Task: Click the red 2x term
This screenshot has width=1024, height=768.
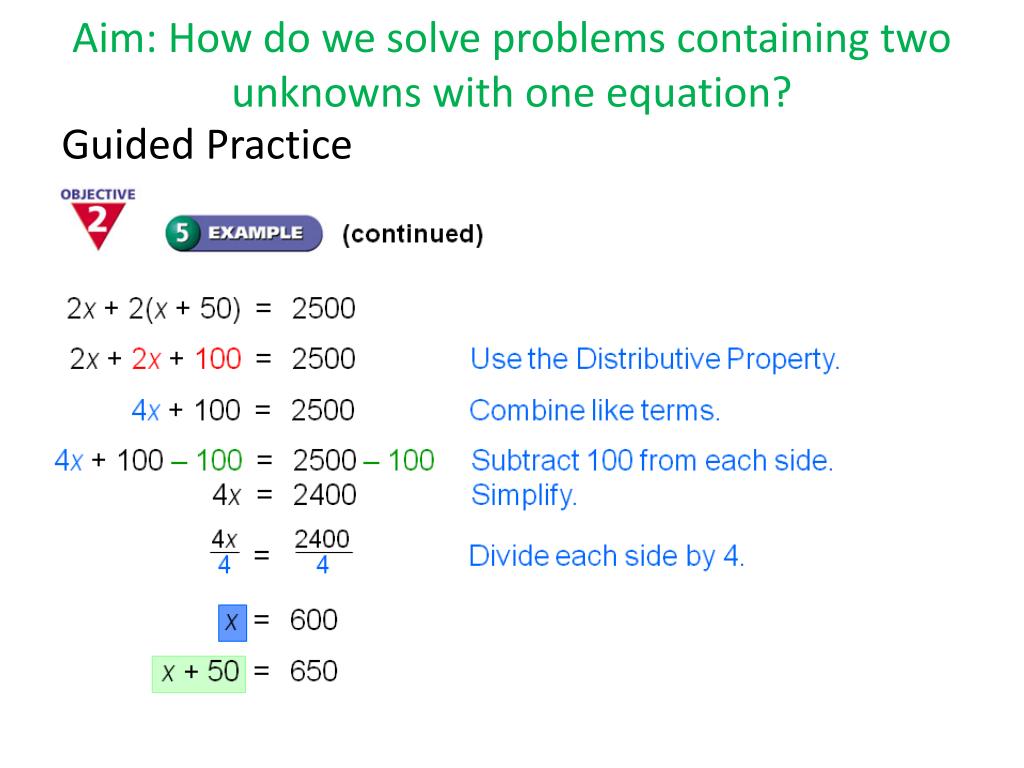Action: coord(146,359)
